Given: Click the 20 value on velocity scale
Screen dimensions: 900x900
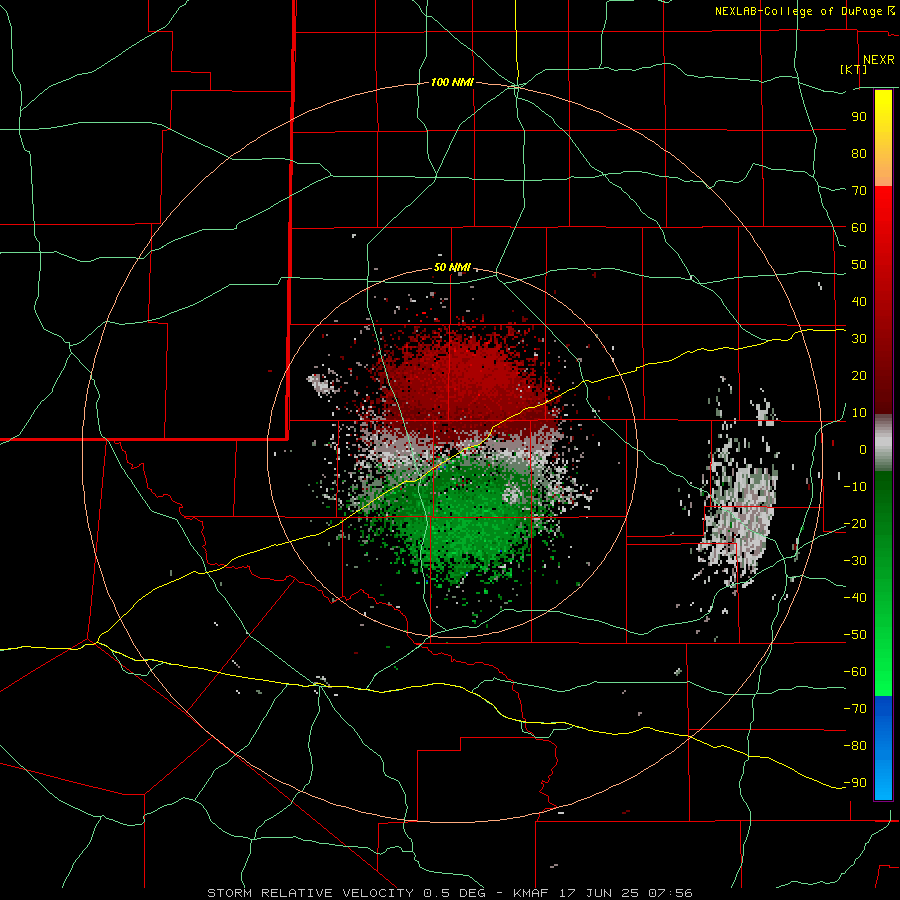Looking at the screenshot, I should (x=859, y=375).
